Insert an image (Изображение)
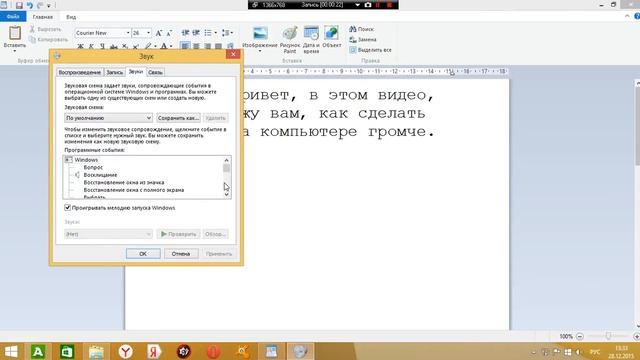Viewport: 640px width, 360px height. (x=260, y=37)
